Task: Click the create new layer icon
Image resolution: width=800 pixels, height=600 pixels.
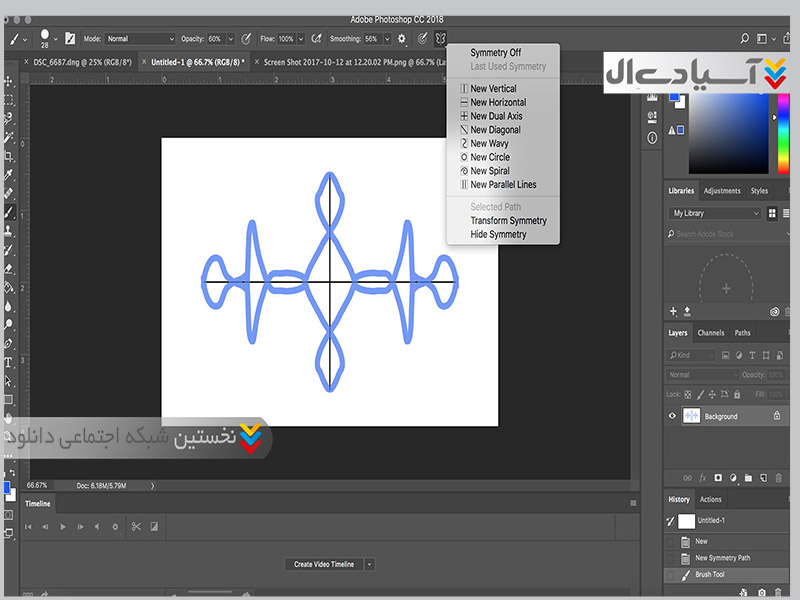Action: point(764,478)
